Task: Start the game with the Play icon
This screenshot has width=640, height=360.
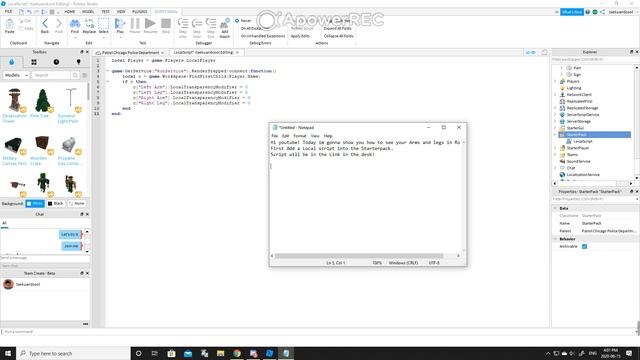Action: [x=120, y=24]
